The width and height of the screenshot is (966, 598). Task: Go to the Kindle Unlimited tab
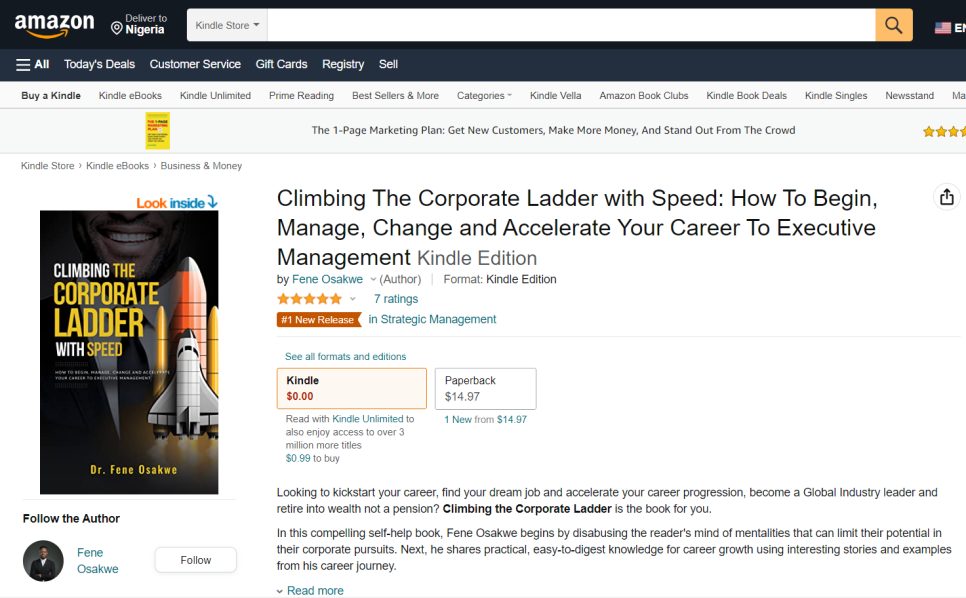coord(215,96)
